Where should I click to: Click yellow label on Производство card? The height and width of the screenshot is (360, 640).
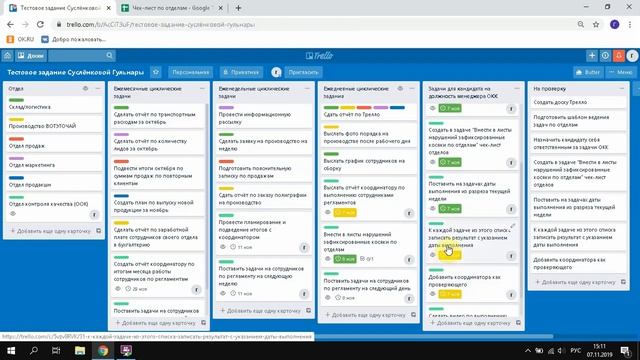click(16, 120)
